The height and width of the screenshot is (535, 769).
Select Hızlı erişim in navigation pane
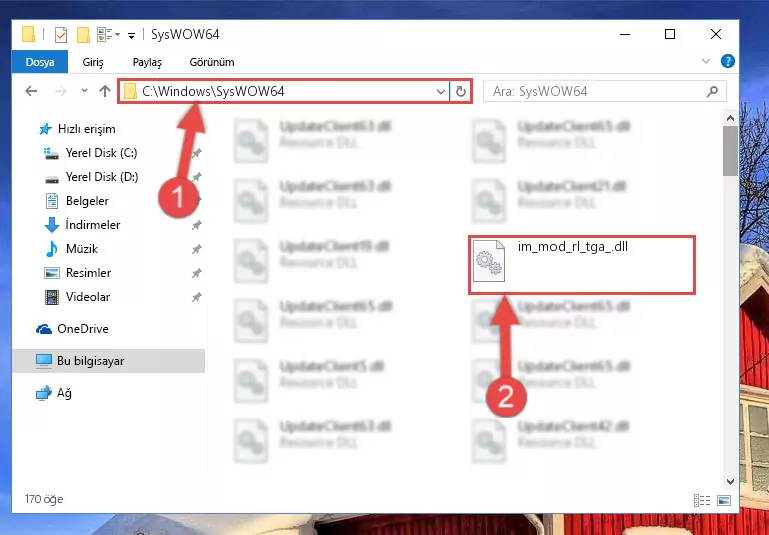pos(77,129)
